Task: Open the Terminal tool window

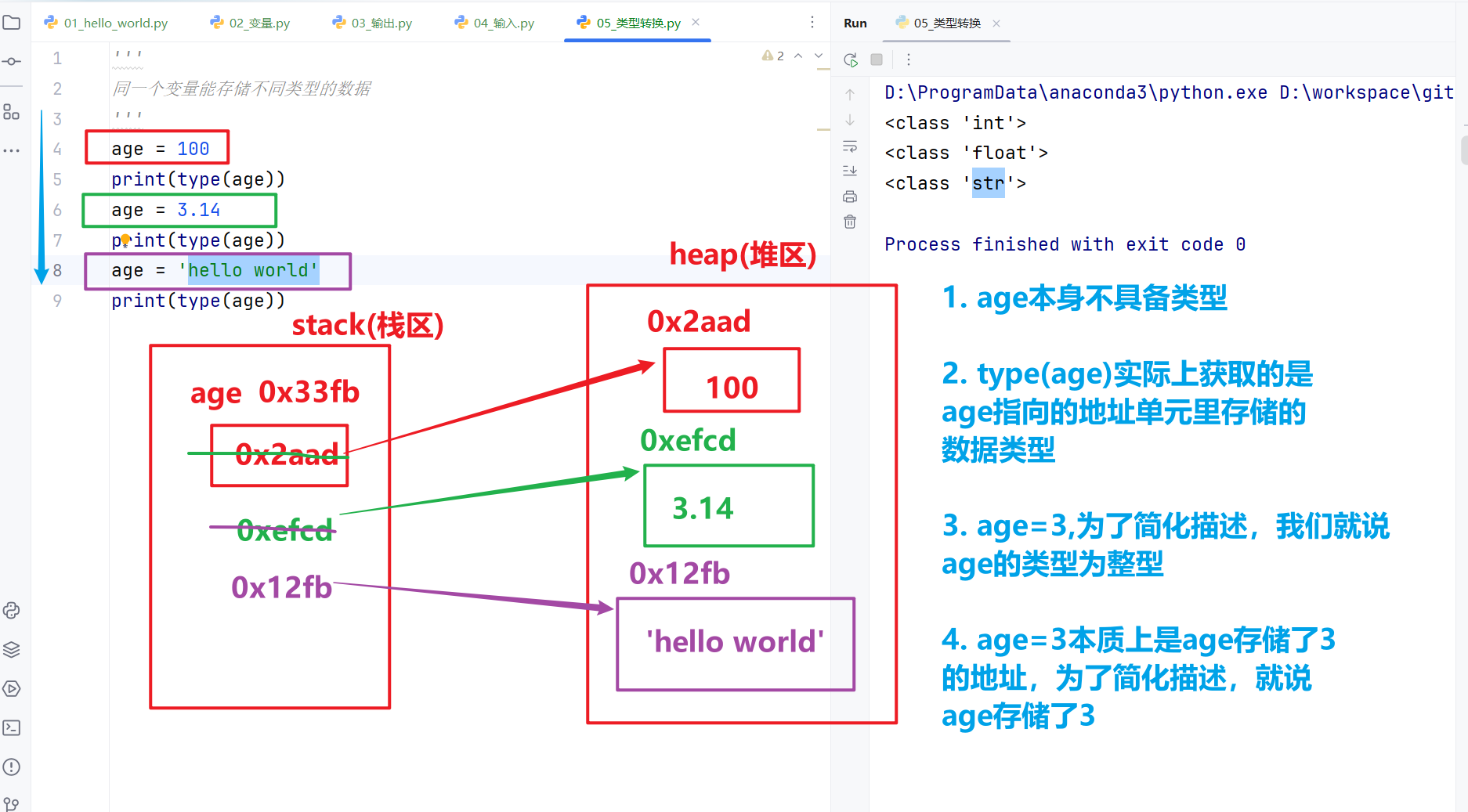Action: click(x=12, y=728)
